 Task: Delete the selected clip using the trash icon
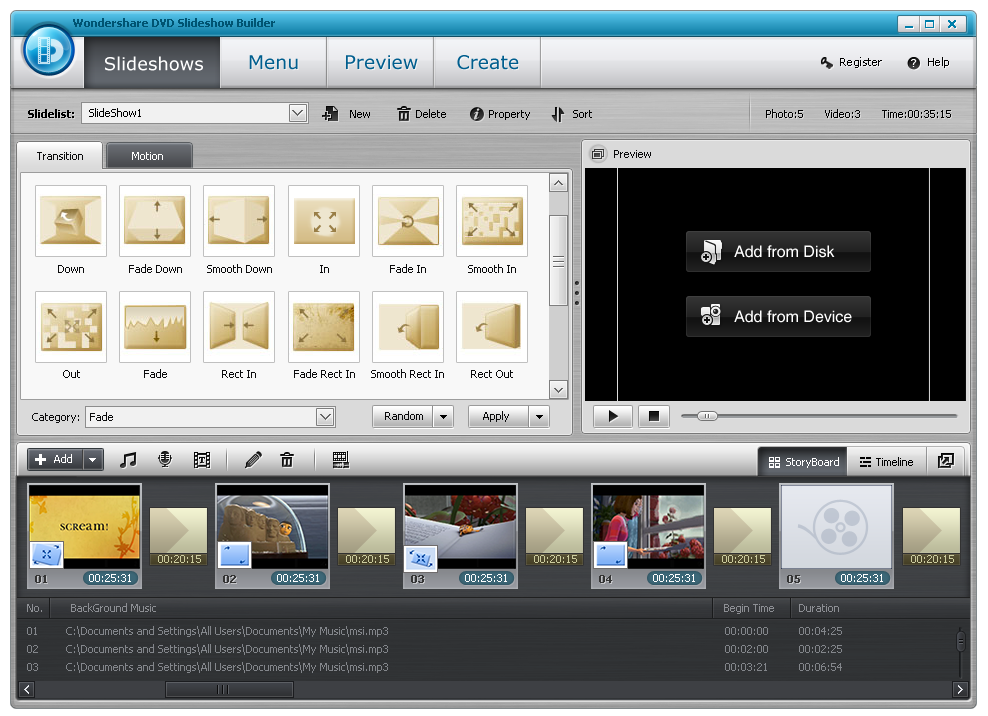287,459
